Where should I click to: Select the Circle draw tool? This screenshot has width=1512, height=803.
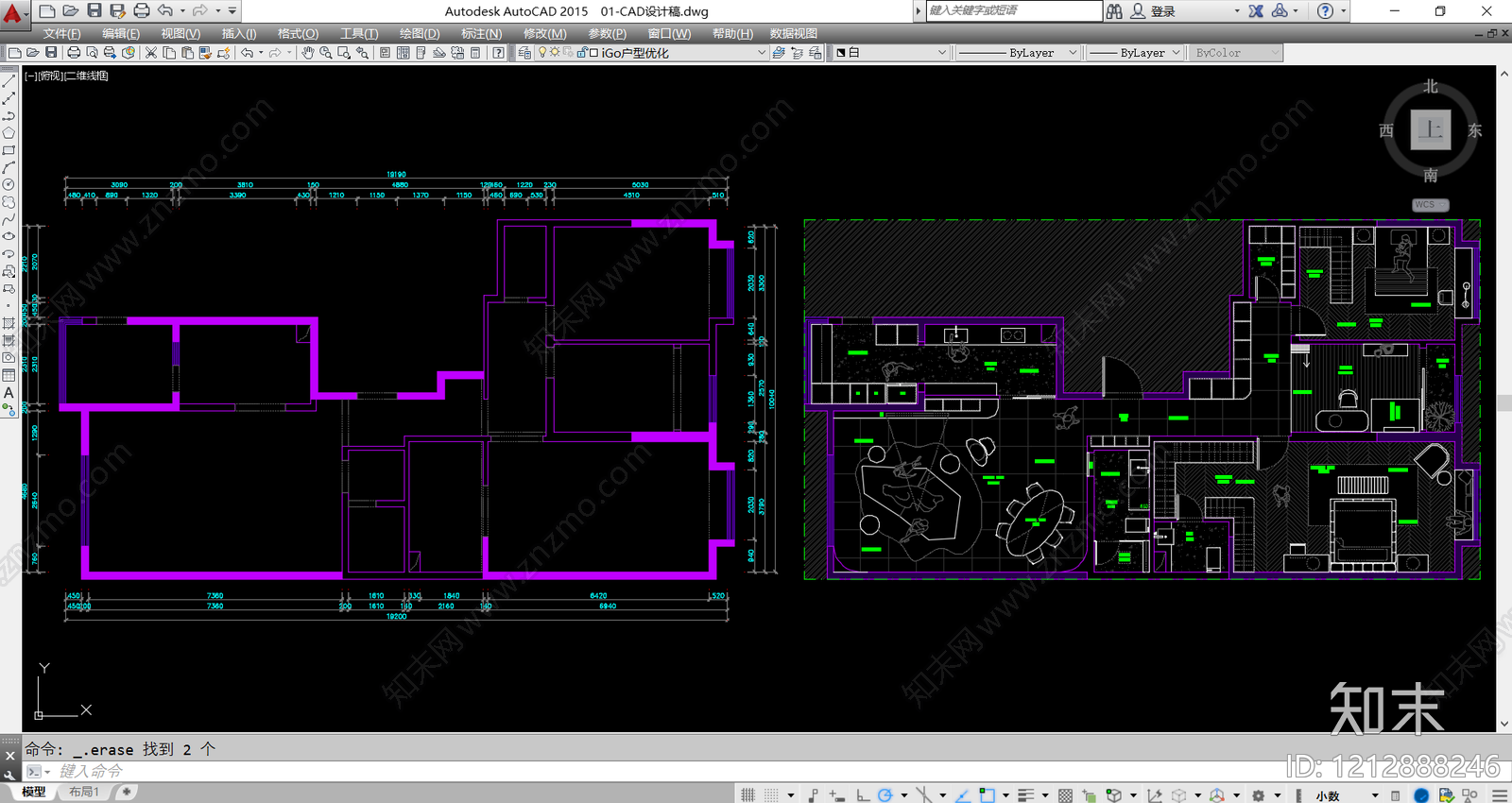pyautogui.click(x=9, y=184)
